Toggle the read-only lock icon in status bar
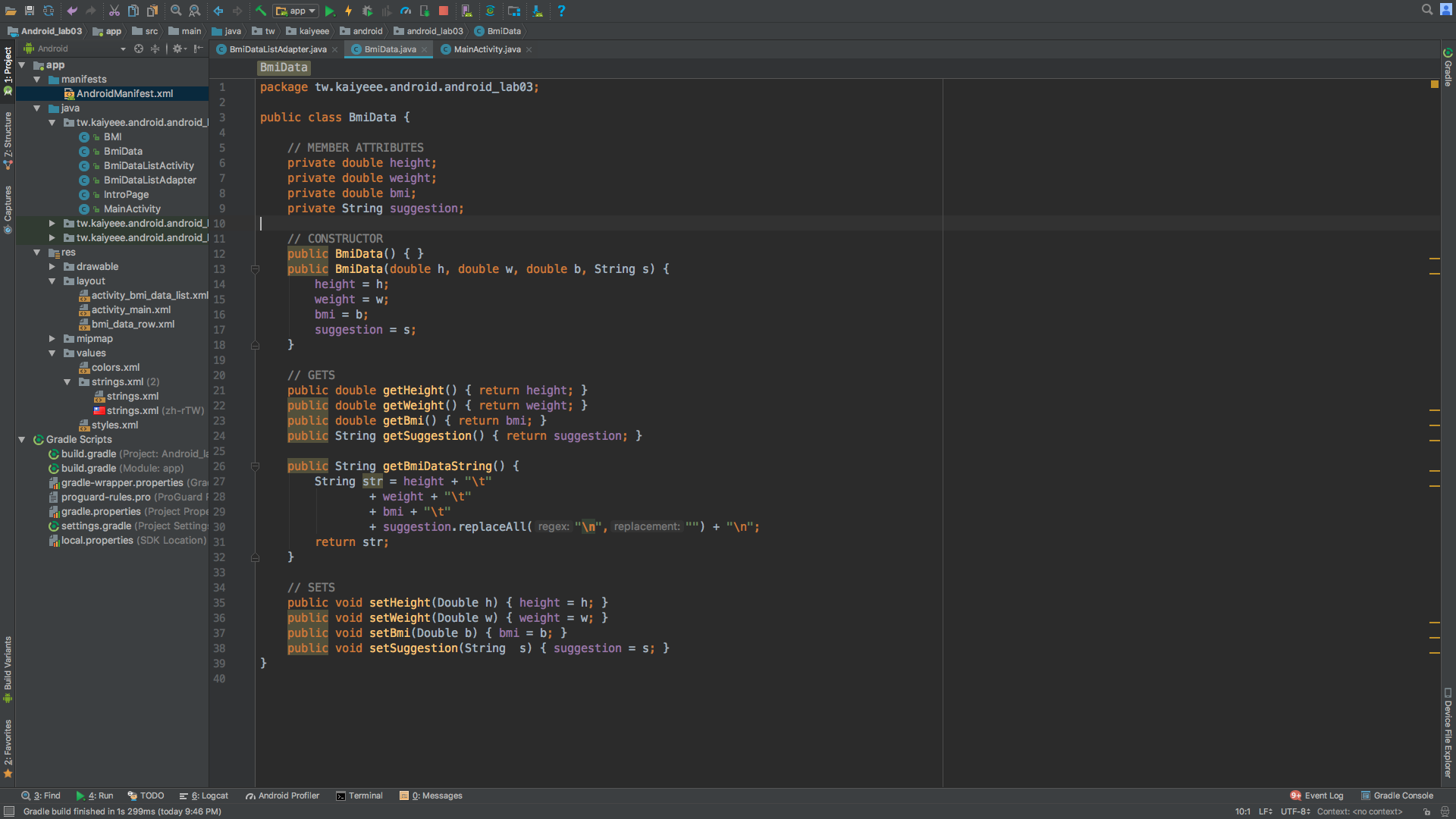Image resolution: width=1456 pixels, height=819 pixels. [1426, 811]
